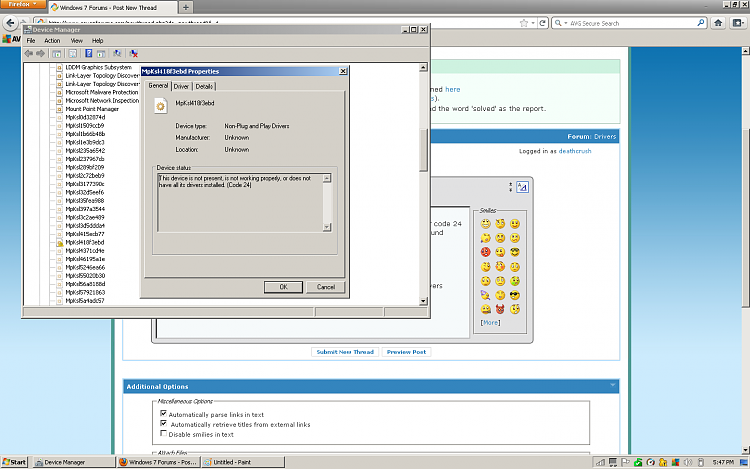Viewport: 750px width, 469px height.
Task: Click the Firefox bookmark star icon
Action: (524, 23)
